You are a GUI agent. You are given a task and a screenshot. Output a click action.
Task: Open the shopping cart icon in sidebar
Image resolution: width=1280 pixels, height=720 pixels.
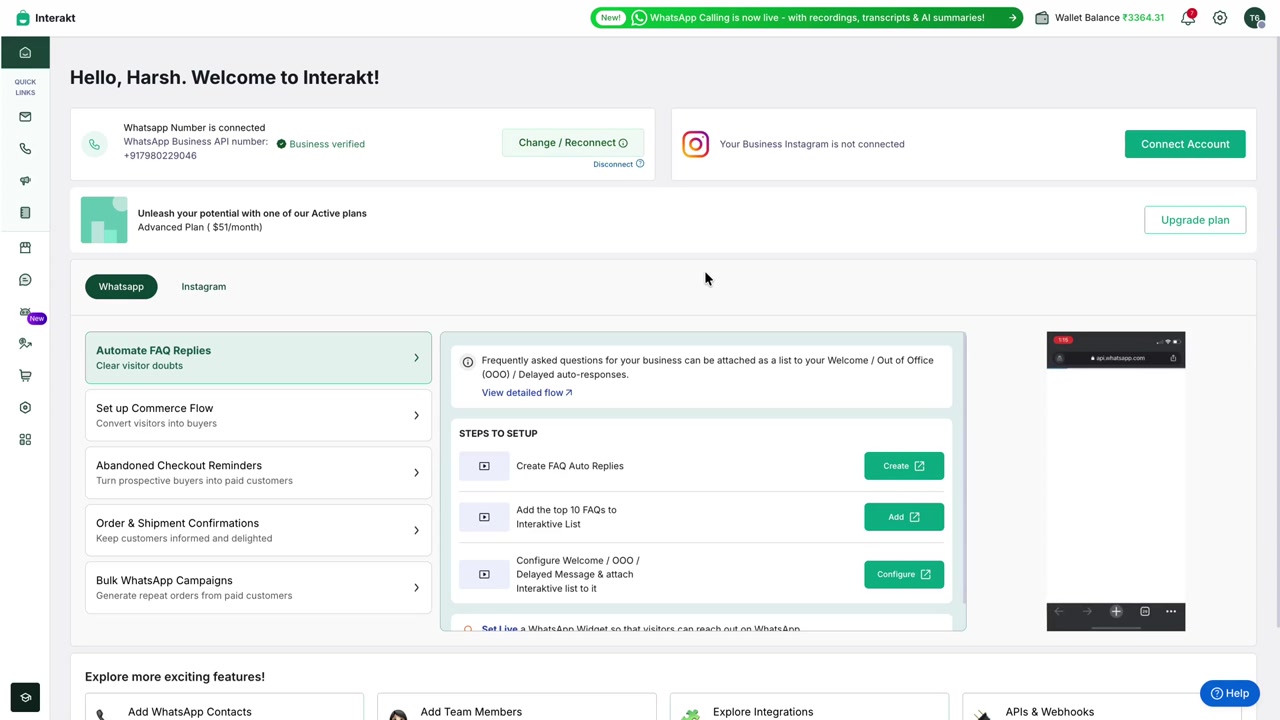pyautogui.click(x=25, y=376)
